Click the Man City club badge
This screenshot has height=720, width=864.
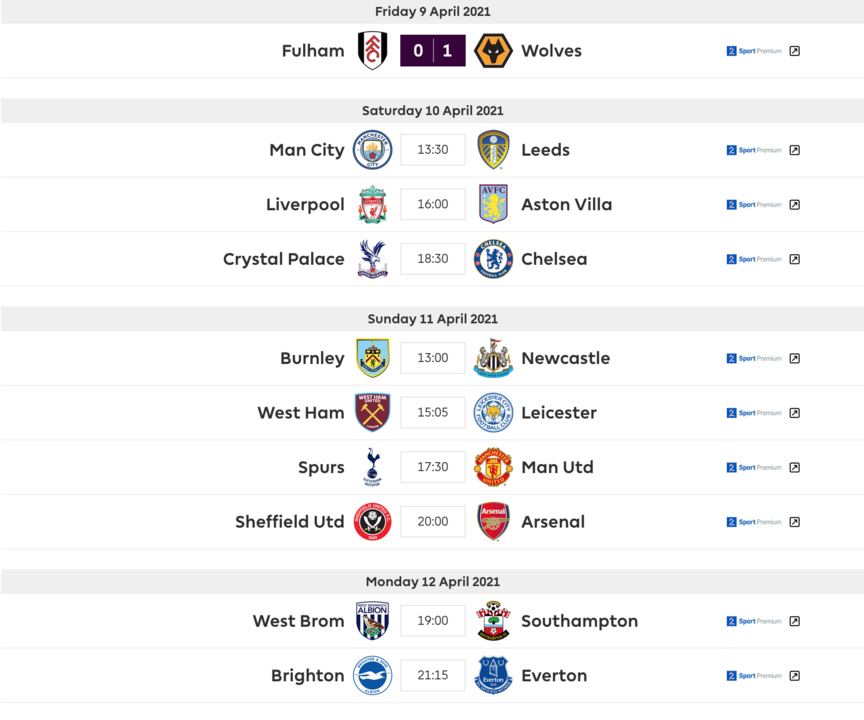point(372,150)
